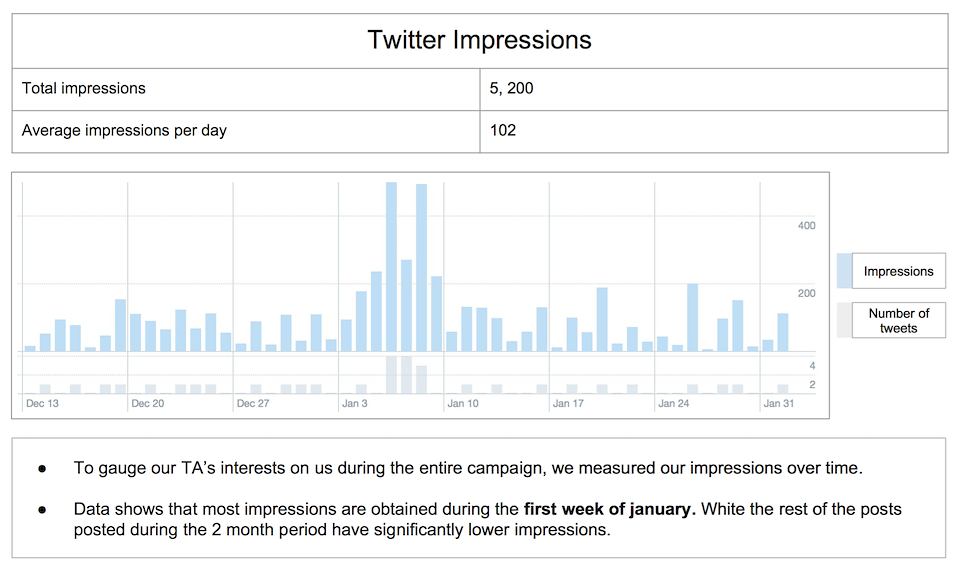
Task: Click the blue Impressions legend swatch
Action: [844, 271]
